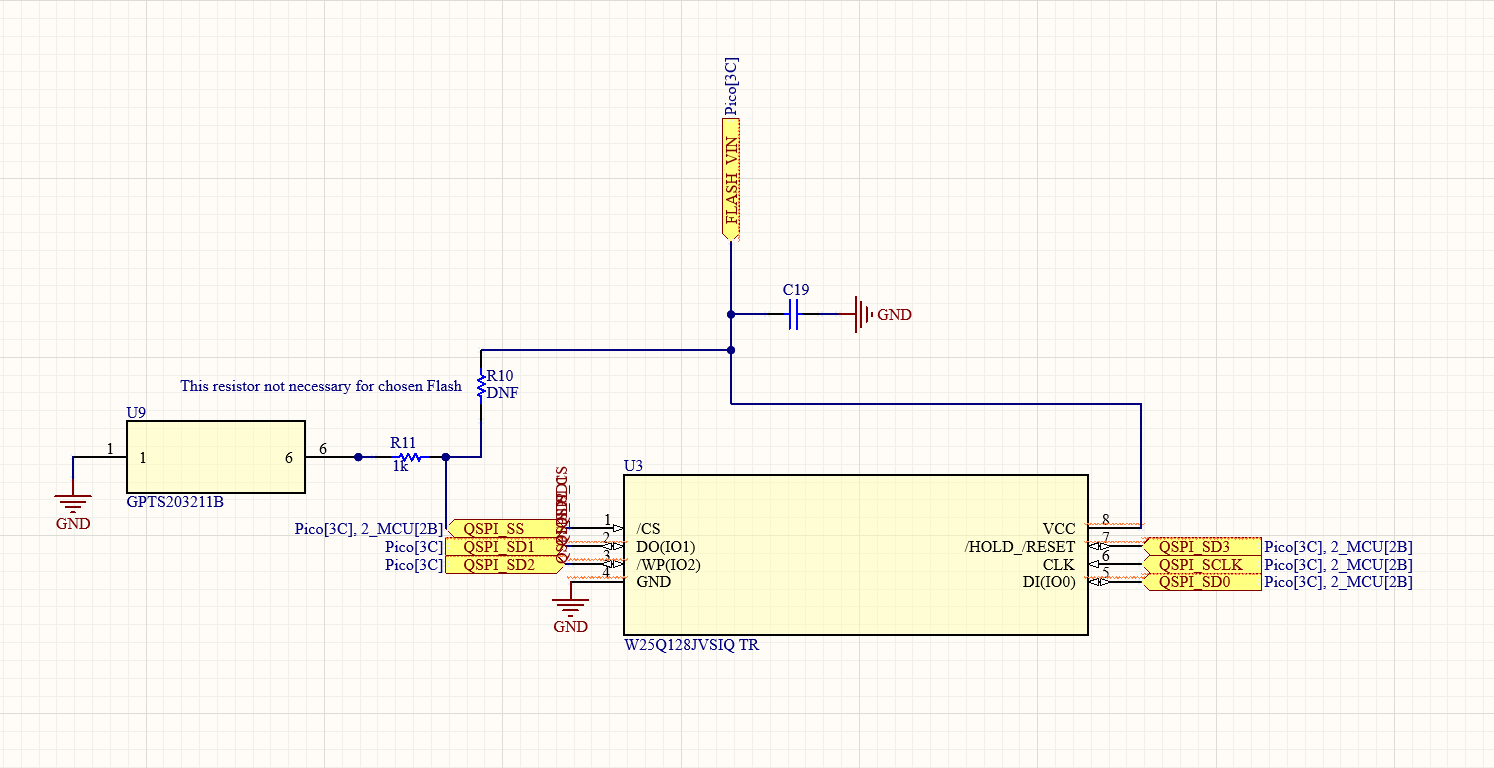The width and height of the screenshot is (1494, 768).
Task: Click the VCC pin name on U3
Action: tap(1059, 529)
